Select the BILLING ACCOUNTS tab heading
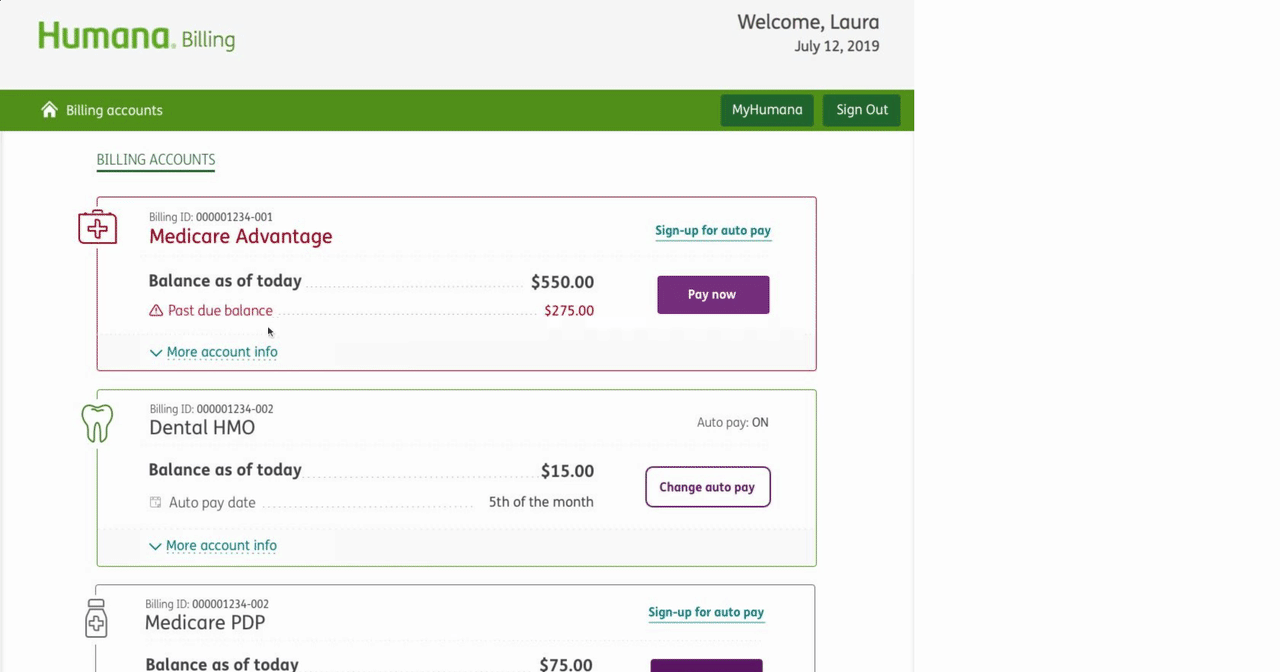This screenshot has width=1280, height=672. tap(156, 160)
